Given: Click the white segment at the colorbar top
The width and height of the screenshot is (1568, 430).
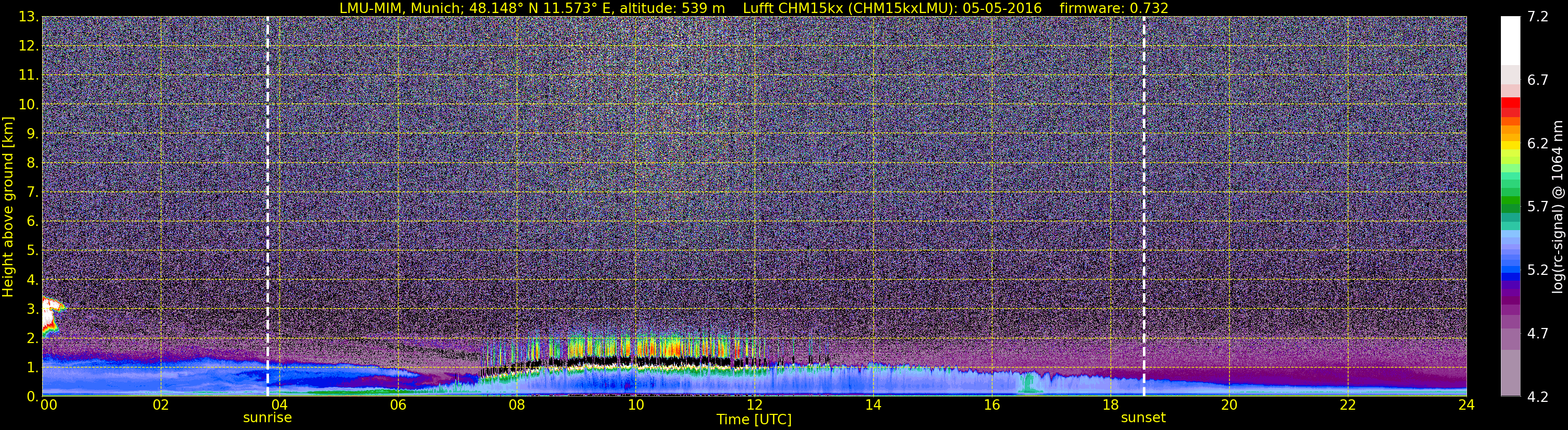Looking at the screenshot, I should (x=1510, y=40).
